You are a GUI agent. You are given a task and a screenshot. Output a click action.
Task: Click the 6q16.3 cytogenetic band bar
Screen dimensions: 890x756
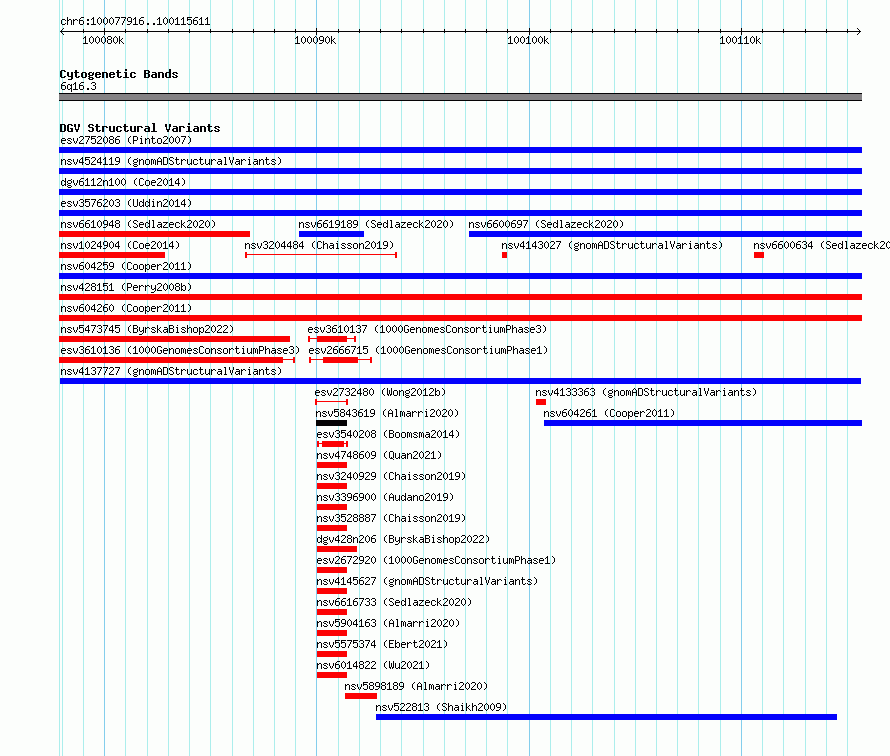tap(460, 97)
